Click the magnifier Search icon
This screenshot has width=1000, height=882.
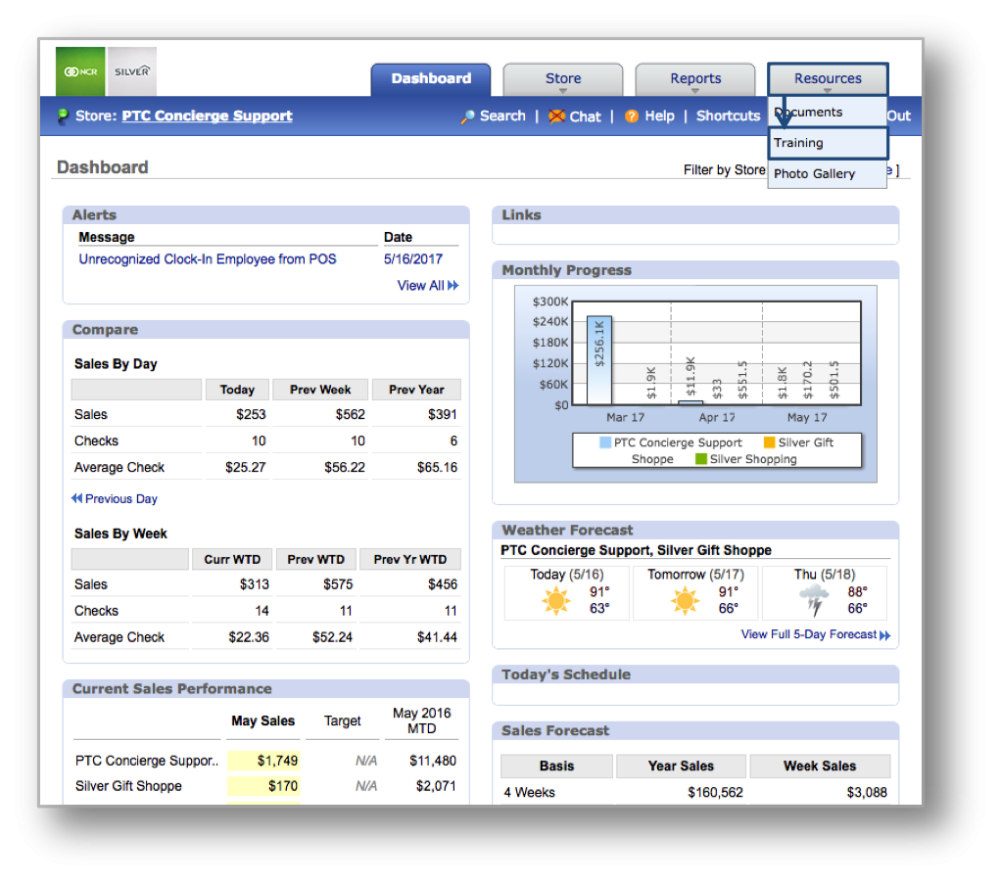point(467,116)
